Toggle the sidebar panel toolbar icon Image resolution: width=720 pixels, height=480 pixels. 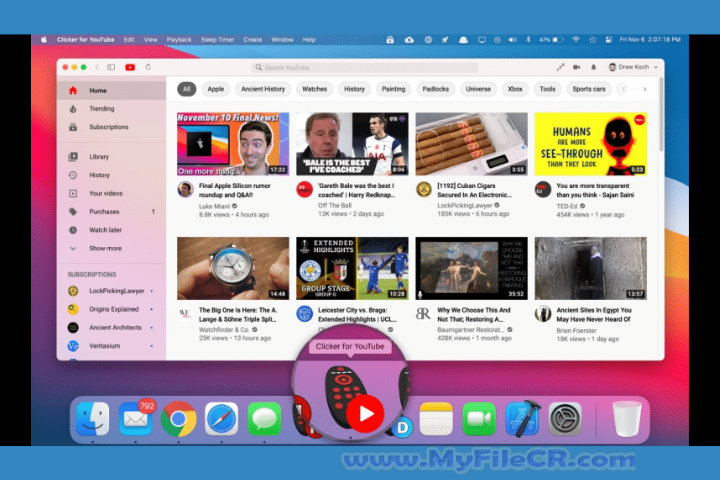pos(111,67)
